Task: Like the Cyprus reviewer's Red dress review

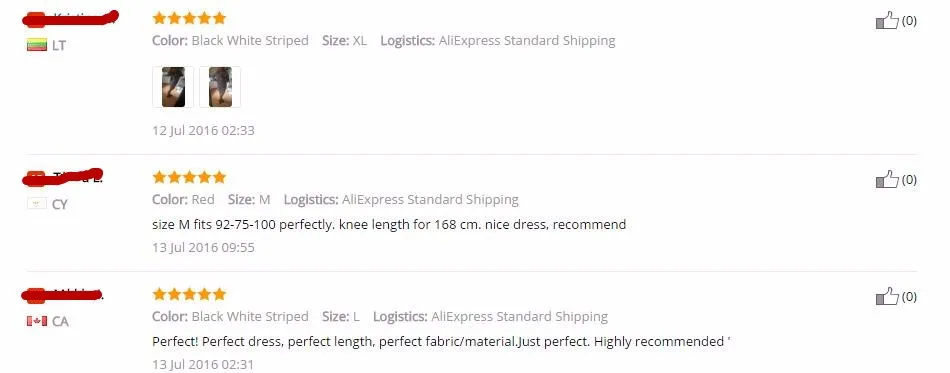Action: point(887,180)
